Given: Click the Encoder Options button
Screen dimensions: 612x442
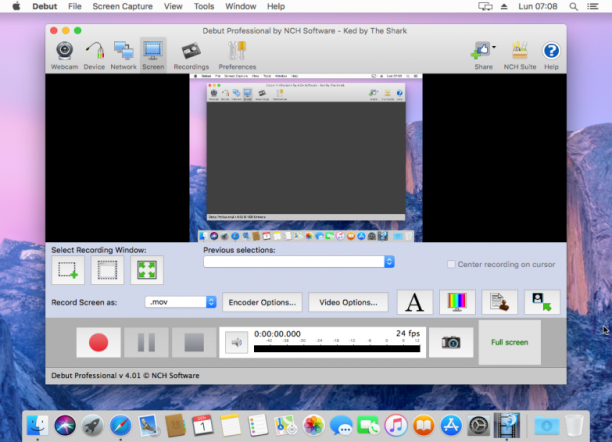Looking at the screenshot, I should pos(262,302).
